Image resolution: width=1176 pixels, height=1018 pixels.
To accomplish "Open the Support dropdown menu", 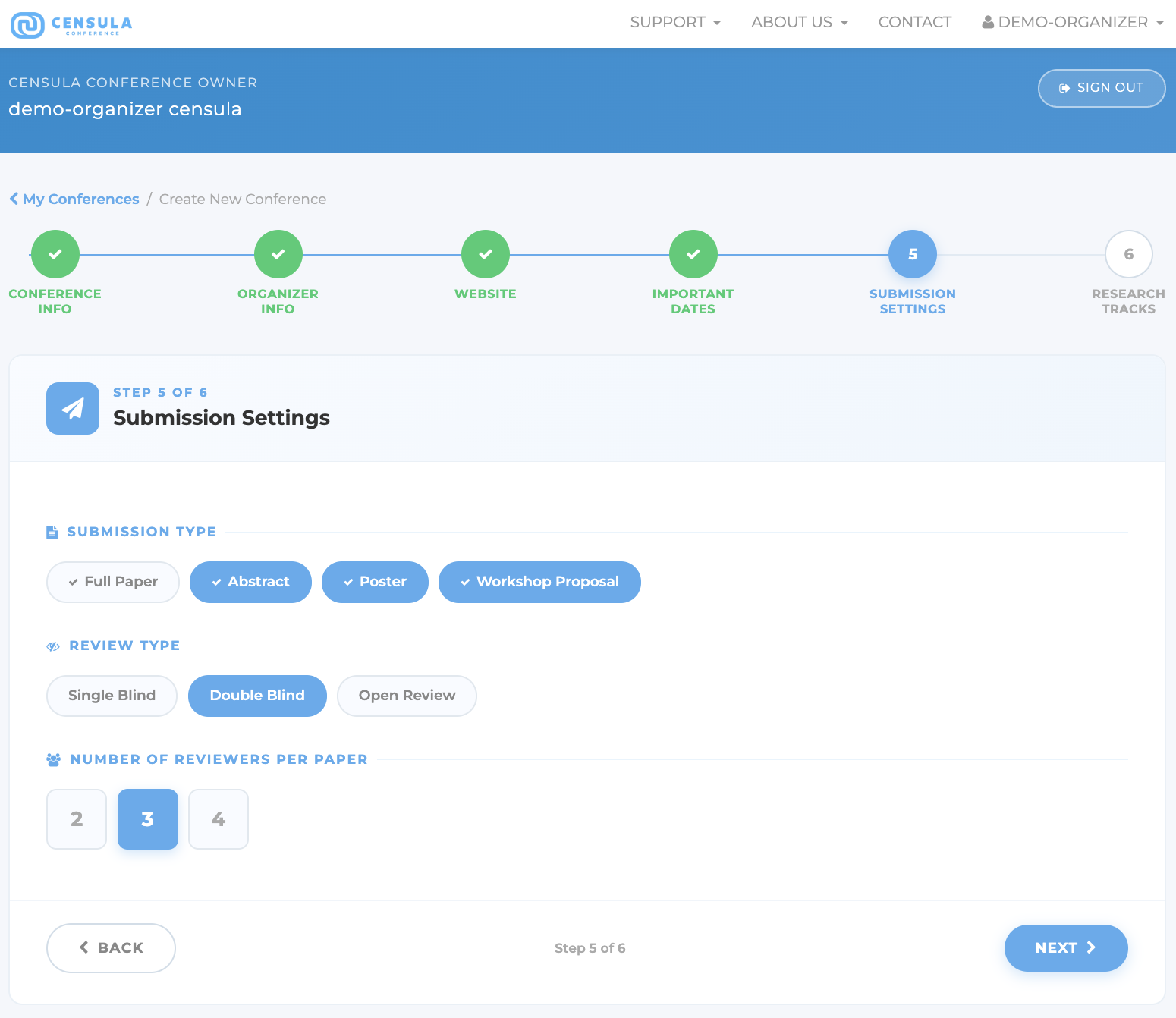I will pos(675,23).
